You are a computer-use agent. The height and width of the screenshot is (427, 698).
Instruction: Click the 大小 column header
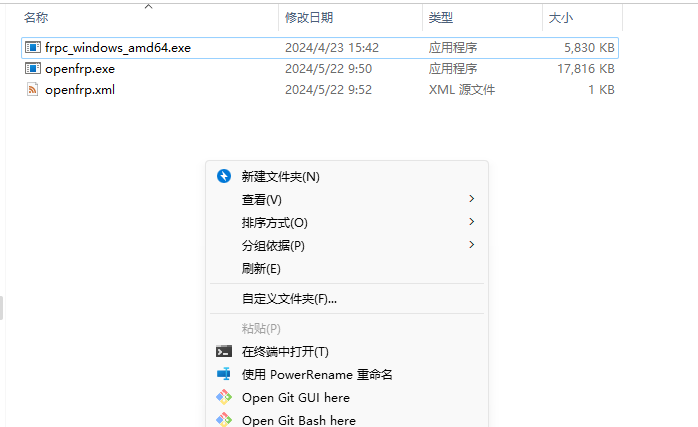[560, 18]
